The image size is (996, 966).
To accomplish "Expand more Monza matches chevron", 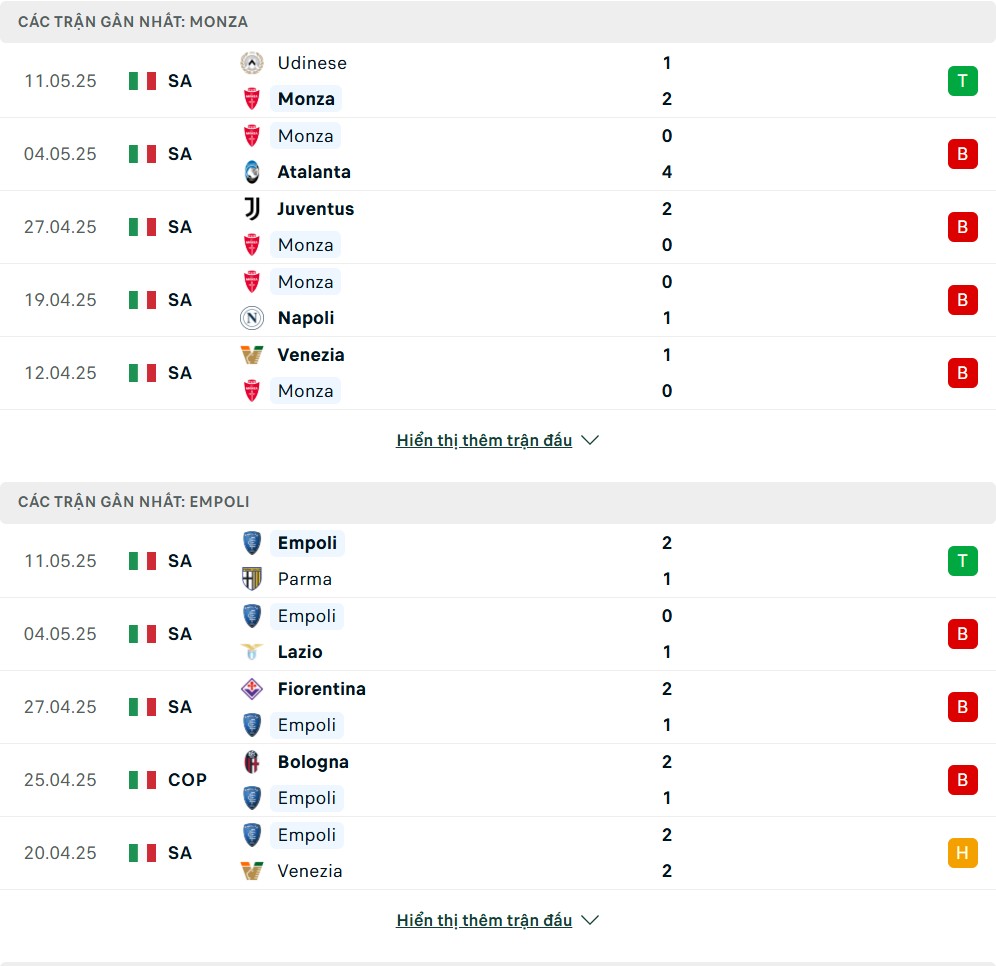I will click(x=590, y=440).
